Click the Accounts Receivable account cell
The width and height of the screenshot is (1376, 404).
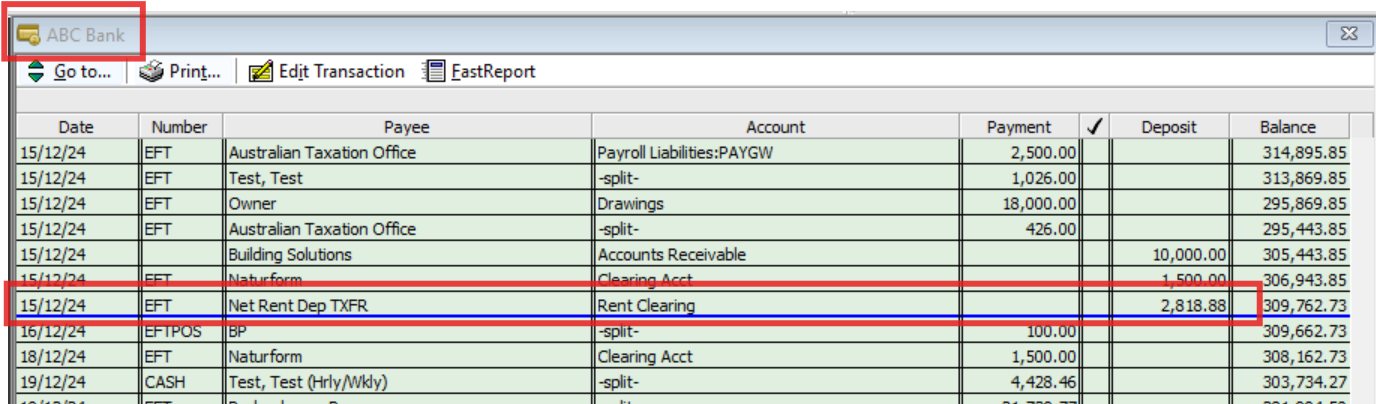(776, 254)
